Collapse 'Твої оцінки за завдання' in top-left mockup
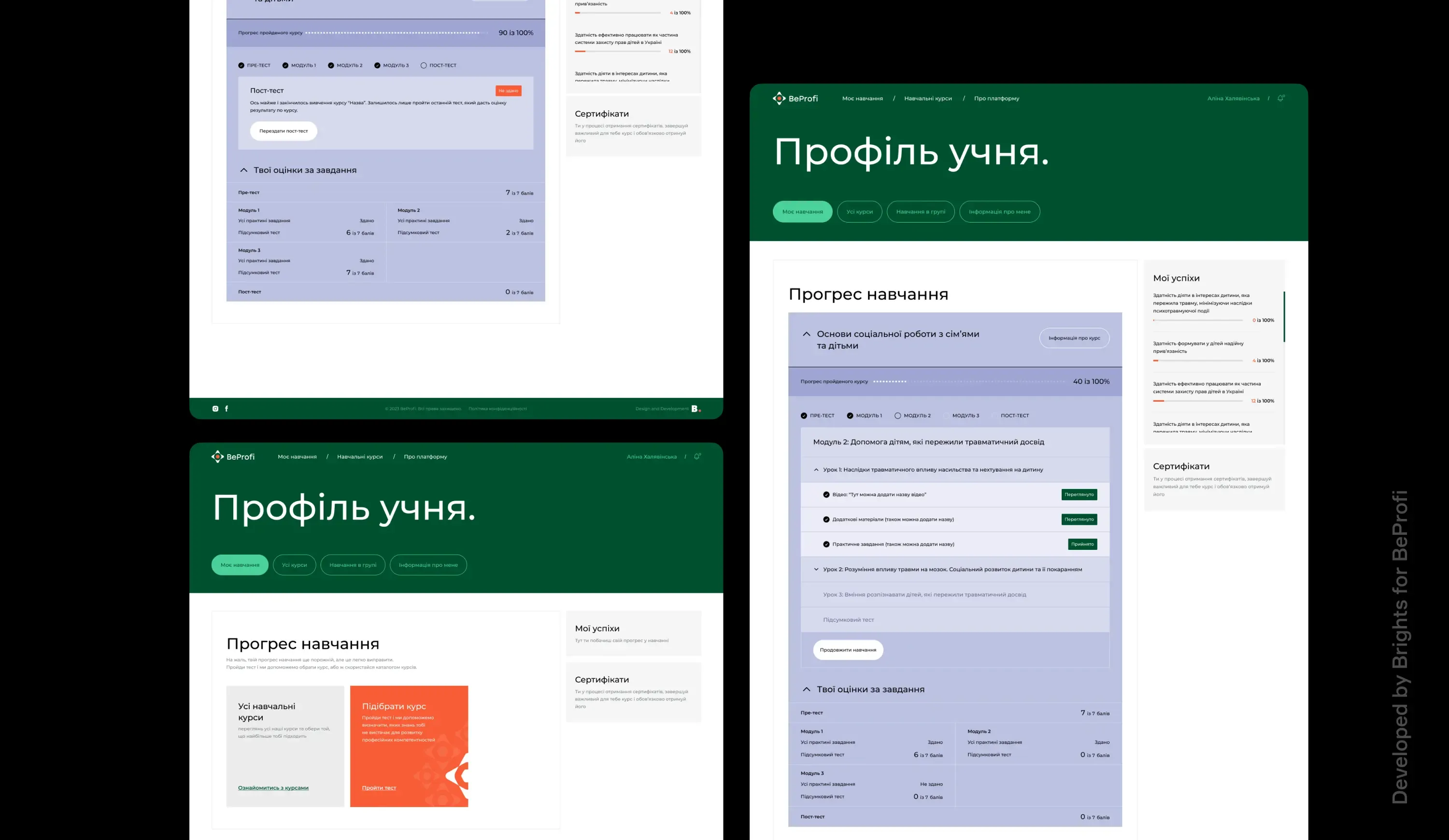Screen dimensions: 1449x840 point(243,170)
